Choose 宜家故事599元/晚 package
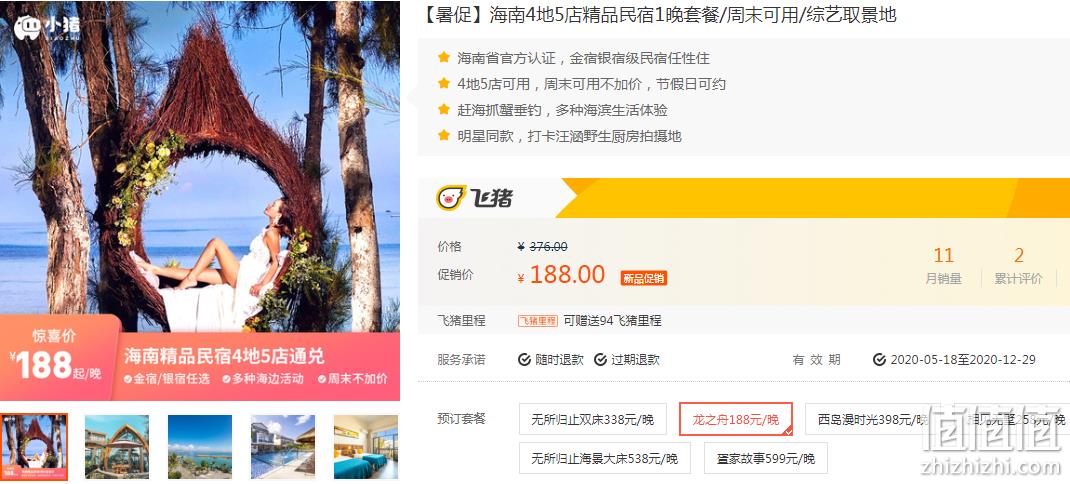 pyautogui.click(x=766, y=458)
